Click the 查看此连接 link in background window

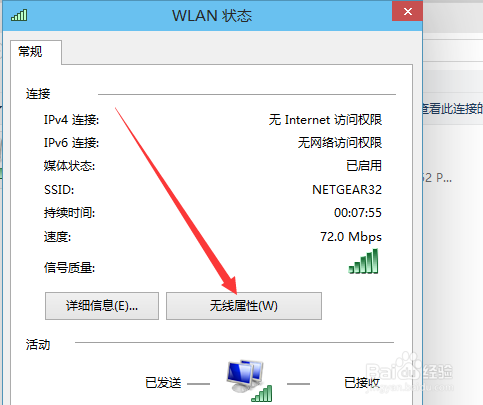click(452, 108)
